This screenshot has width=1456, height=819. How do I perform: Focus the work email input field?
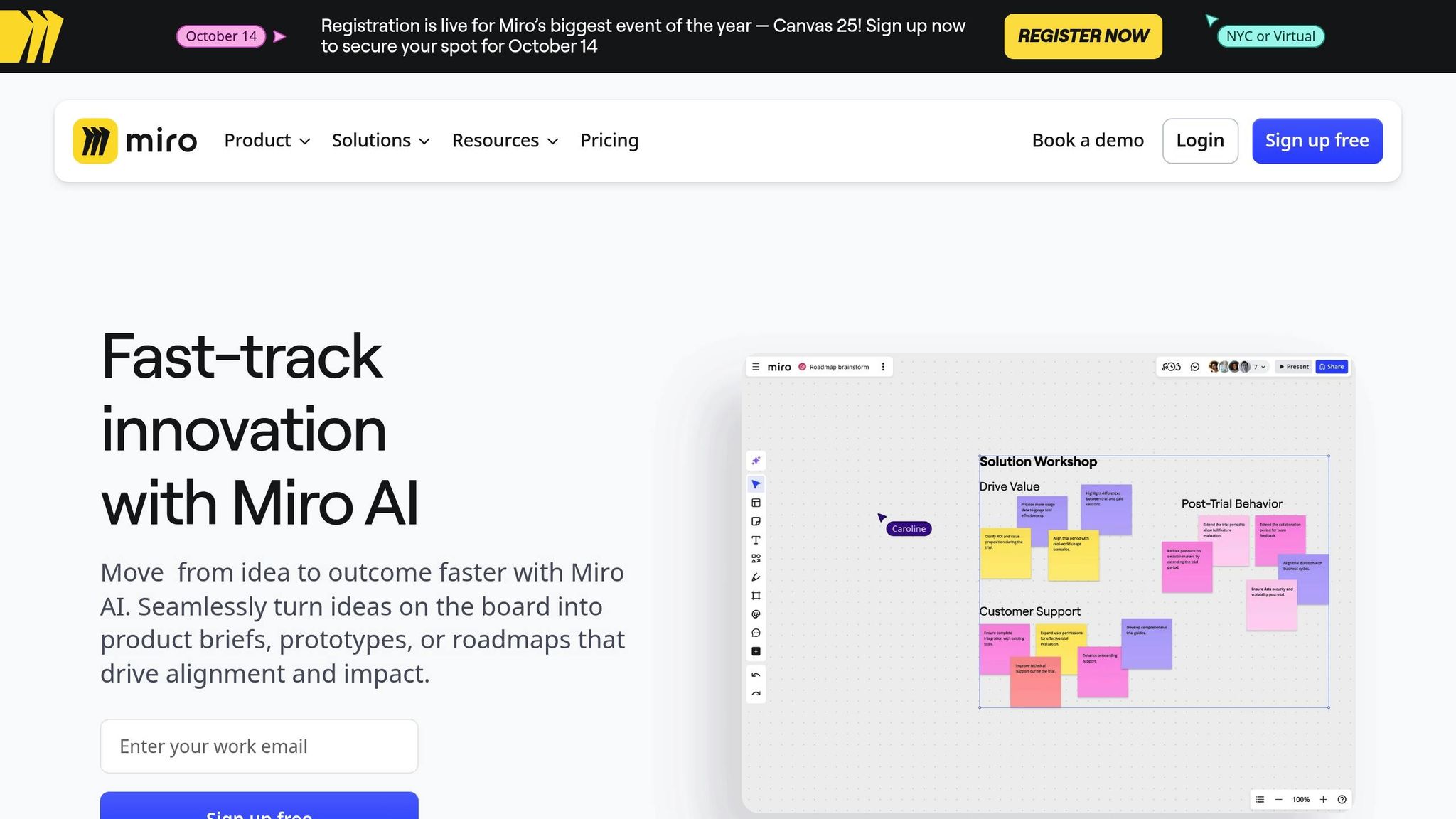[259, 746]
